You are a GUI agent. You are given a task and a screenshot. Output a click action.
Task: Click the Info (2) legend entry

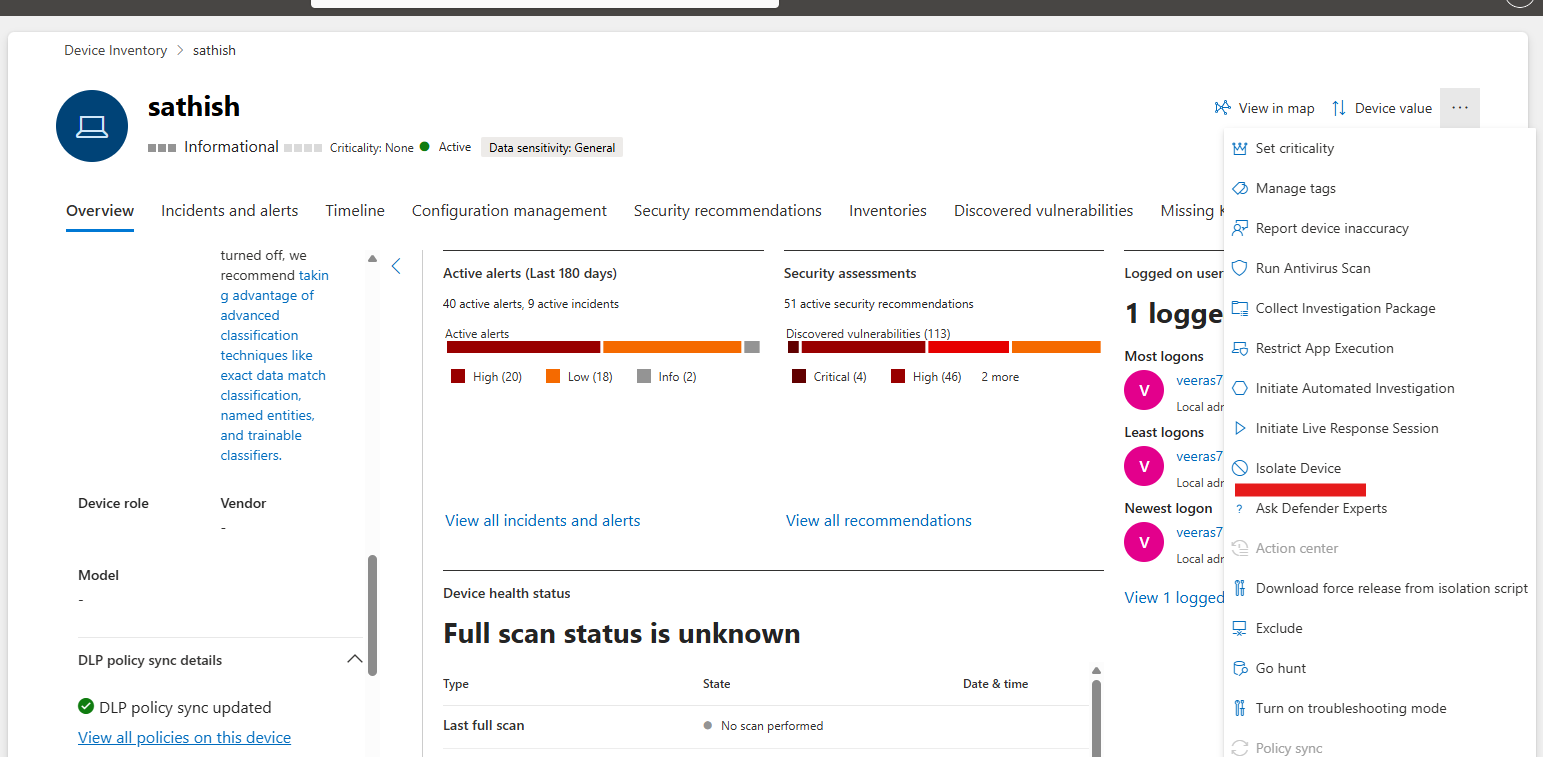667,377
